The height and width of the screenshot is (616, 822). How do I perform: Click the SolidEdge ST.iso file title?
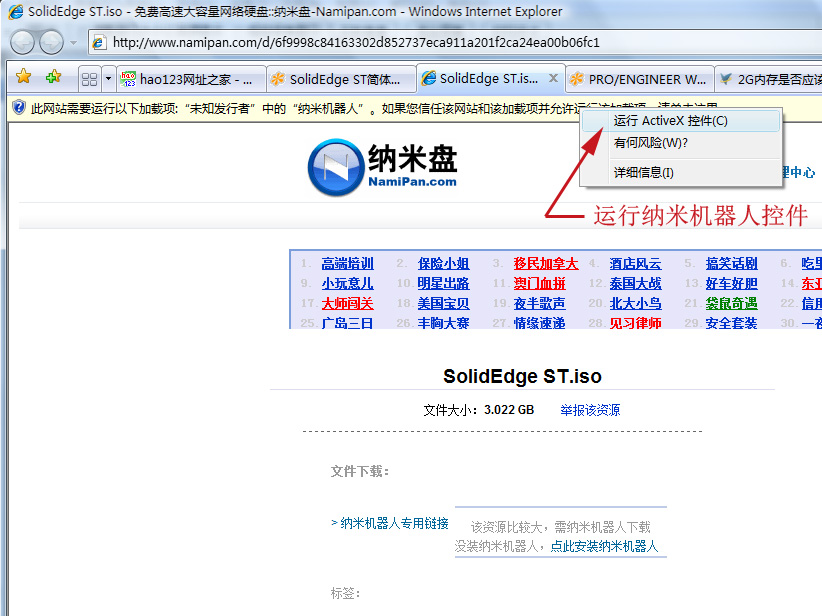(522, 376)
